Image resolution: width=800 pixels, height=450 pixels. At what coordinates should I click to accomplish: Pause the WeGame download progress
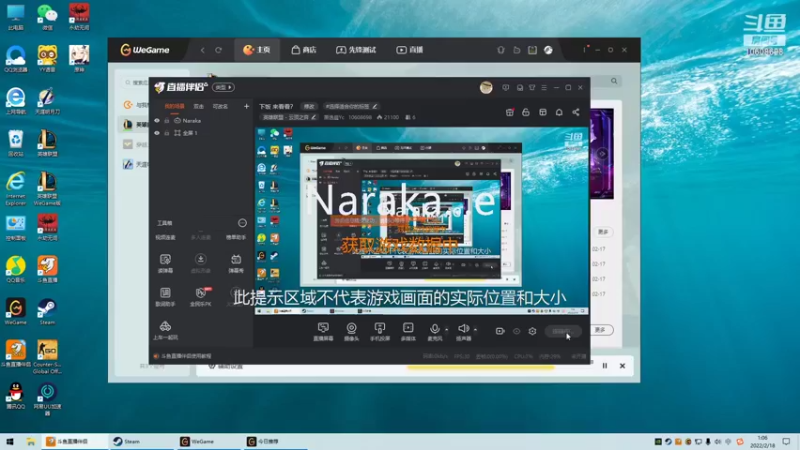pos(605,366)
